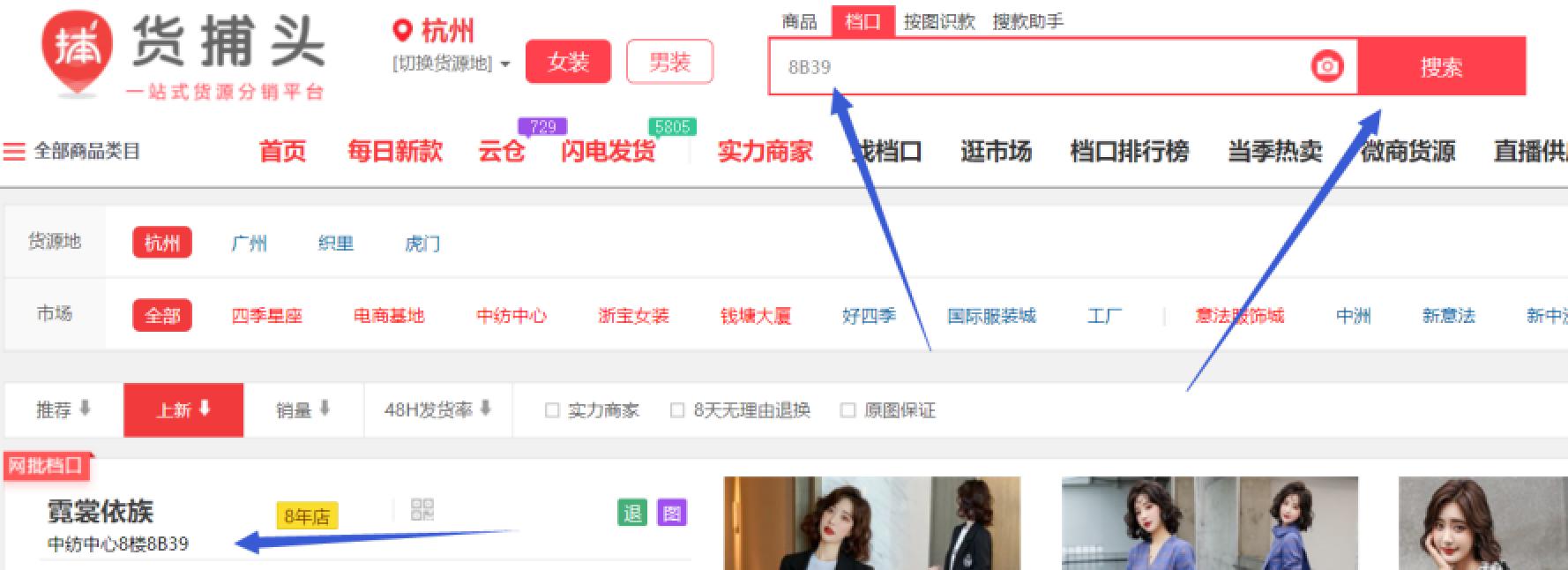Enable the 8天无理由退换 checkbox
Screen dimensions: 1568x570
tap(677, 410)
